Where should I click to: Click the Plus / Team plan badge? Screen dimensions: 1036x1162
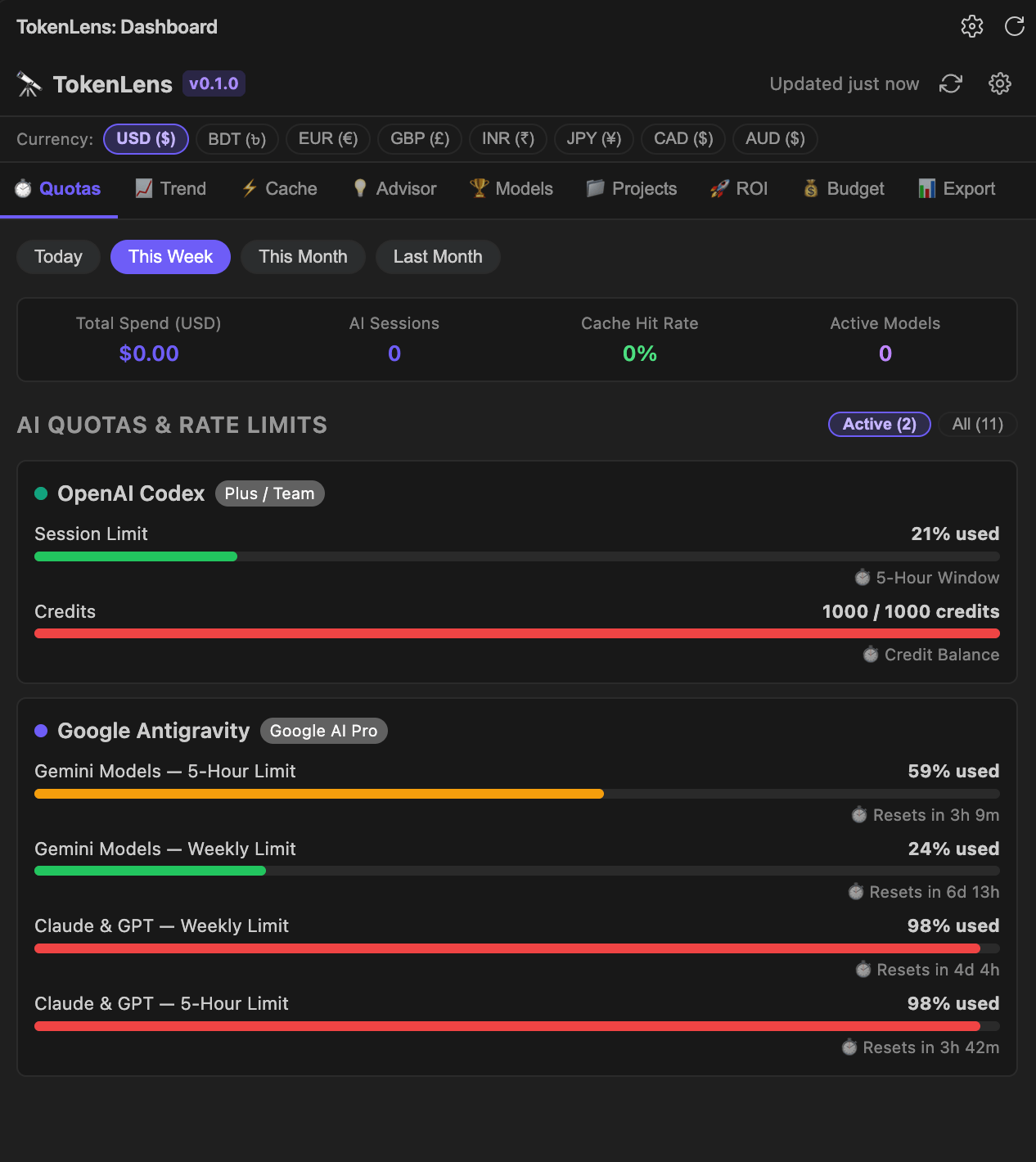point(270,493)
